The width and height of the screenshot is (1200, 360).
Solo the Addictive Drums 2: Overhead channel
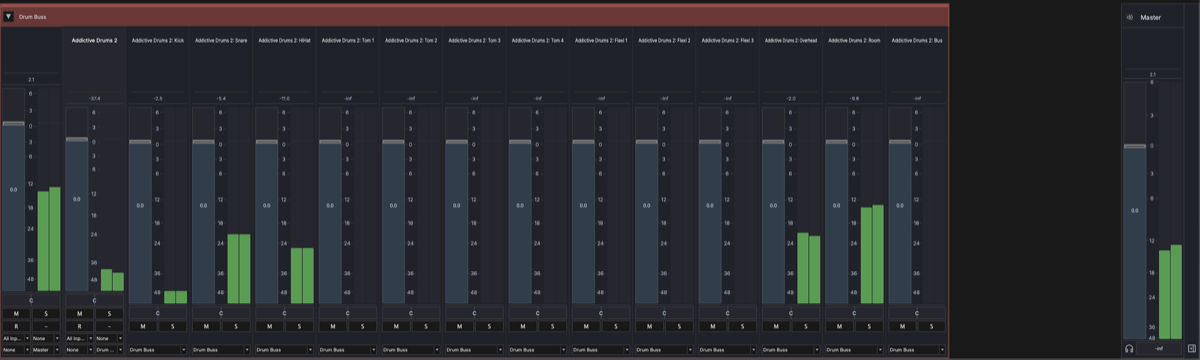[807, 326]
